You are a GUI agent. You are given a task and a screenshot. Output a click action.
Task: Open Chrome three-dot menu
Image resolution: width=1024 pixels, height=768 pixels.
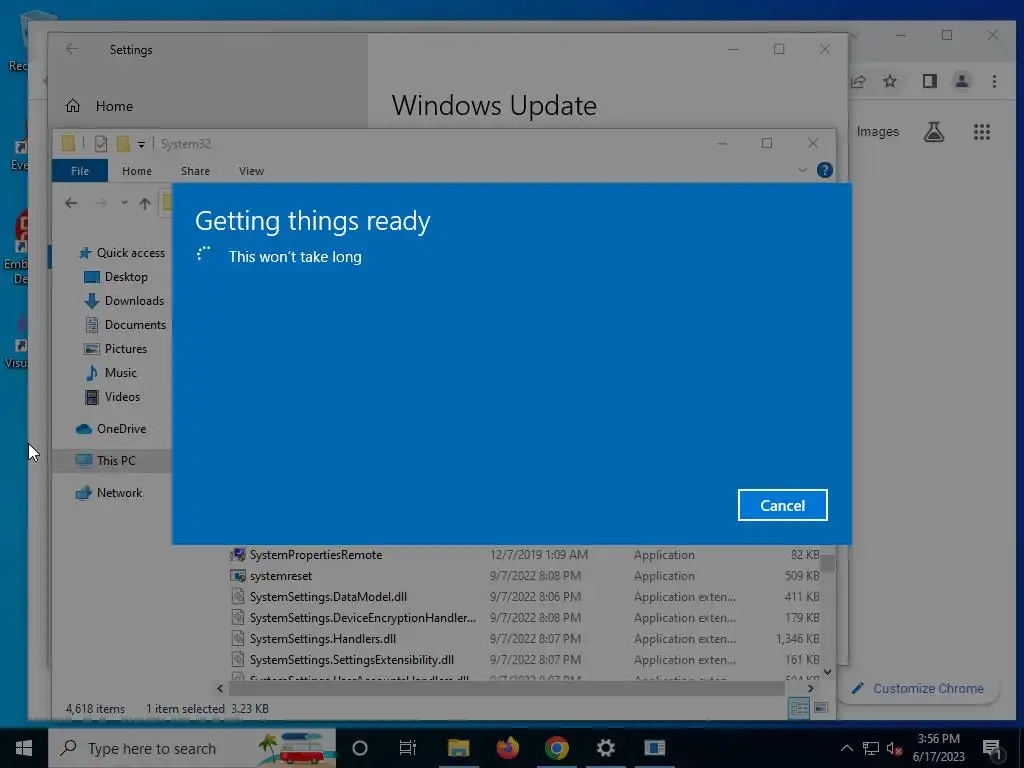[994, 81]
